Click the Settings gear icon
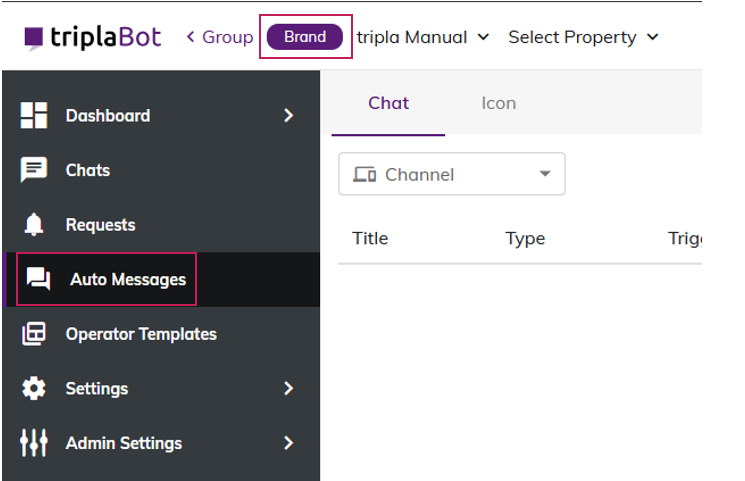 34,388
